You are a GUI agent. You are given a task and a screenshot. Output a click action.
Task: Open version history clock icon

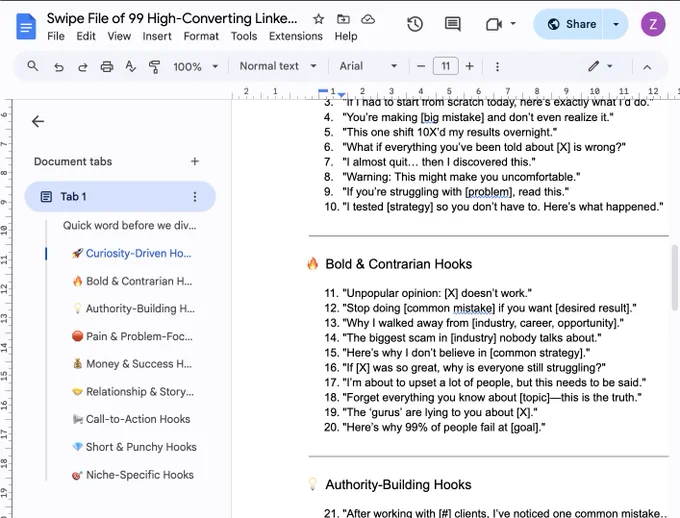415,24
